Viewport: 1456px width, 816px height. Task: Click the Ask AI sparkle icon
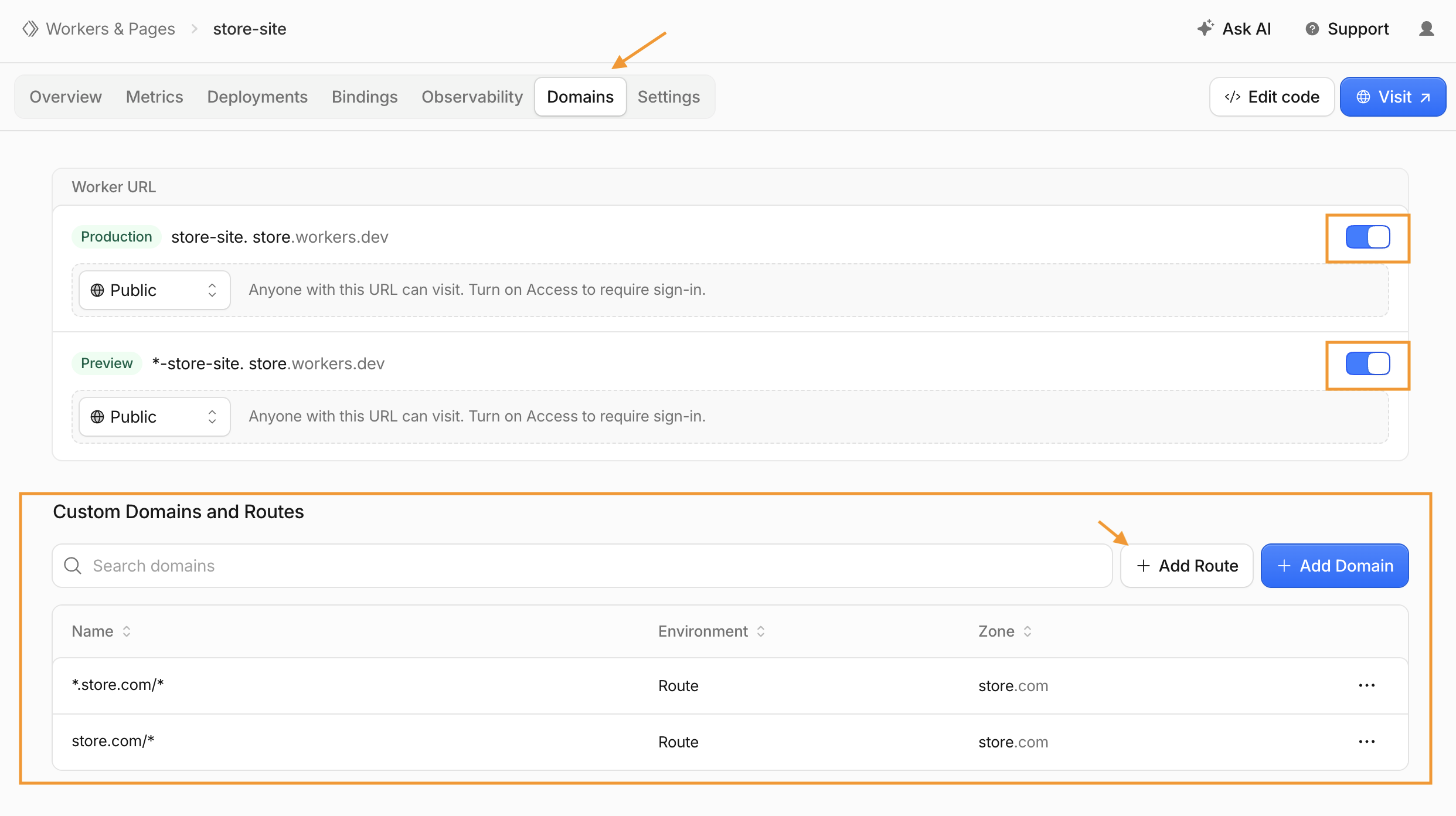[x=1205, y=28]
